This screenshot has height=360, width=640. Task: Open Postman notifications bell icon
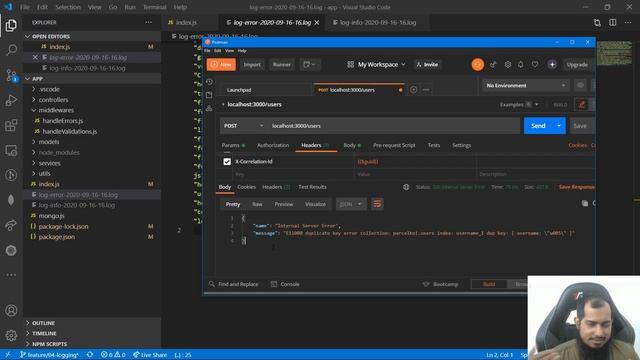click(521, 64)
